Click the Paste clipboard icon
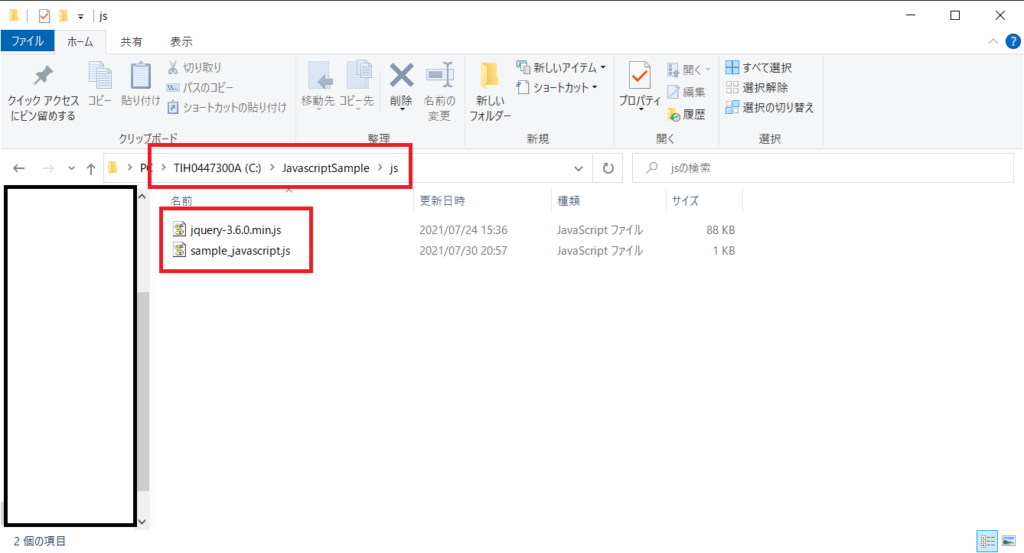 [x=139, y=78]
